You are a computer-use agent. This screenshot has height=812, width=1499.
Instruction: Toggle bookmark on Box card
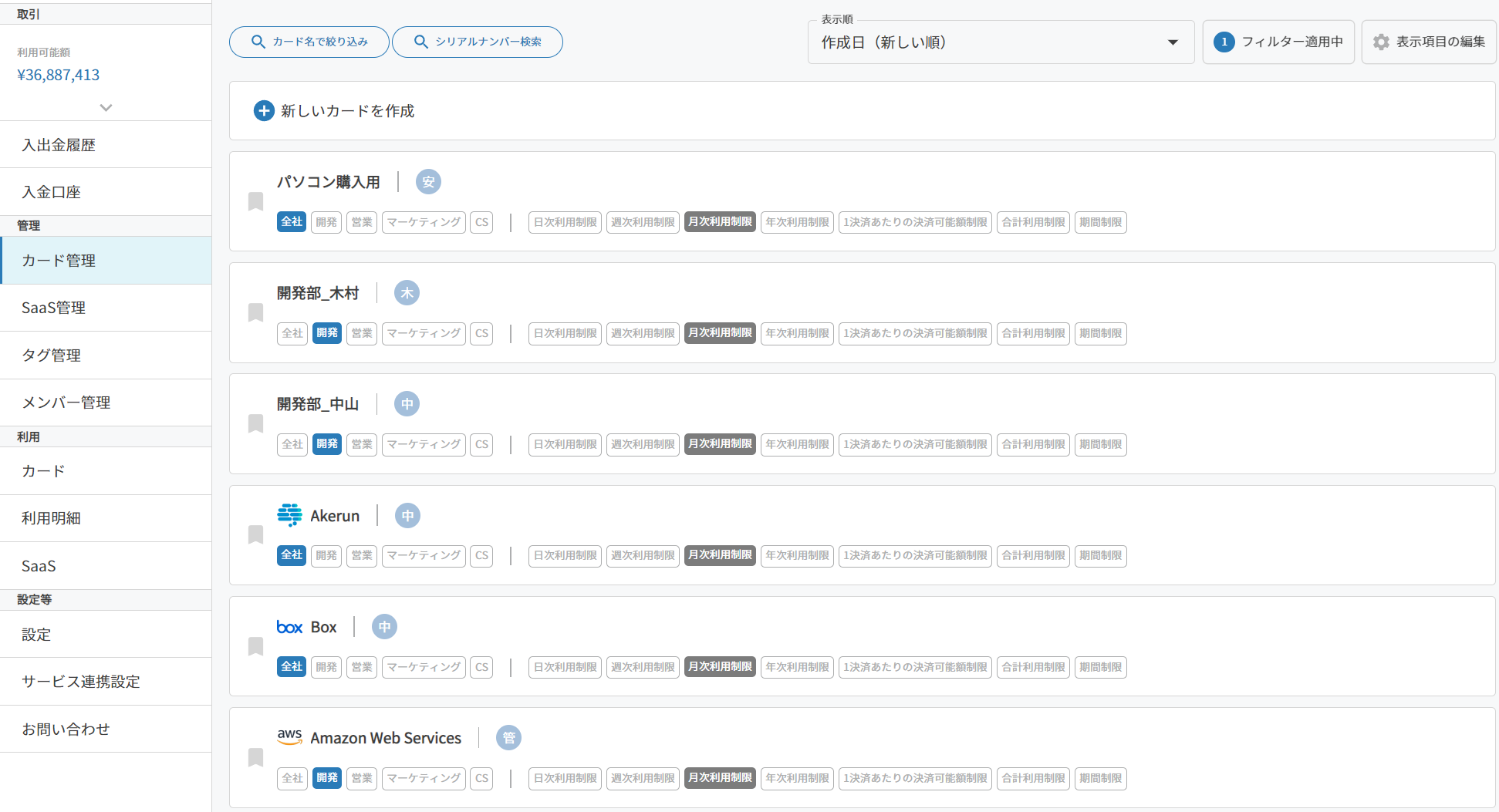pyautogui.click(x=255, y=646)
